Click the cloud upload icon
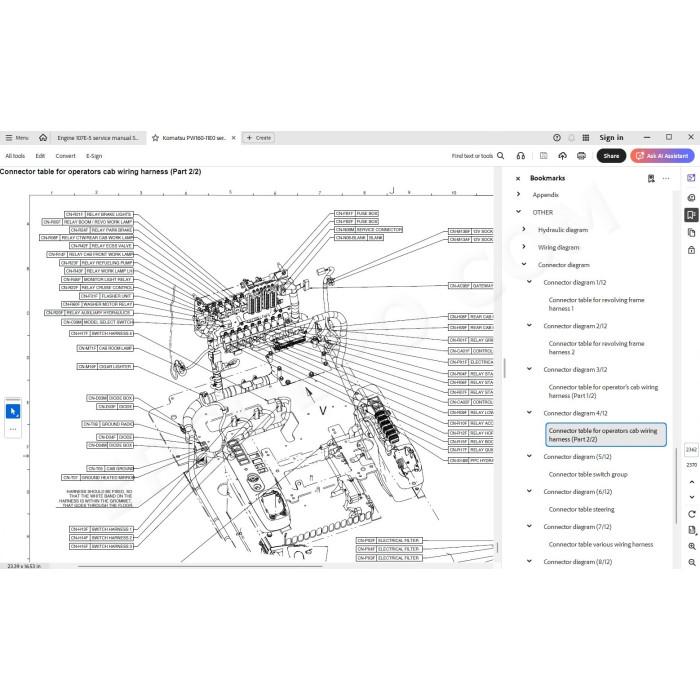The height and width of the screenshot is (700, 700). click(x=562, y=155)
